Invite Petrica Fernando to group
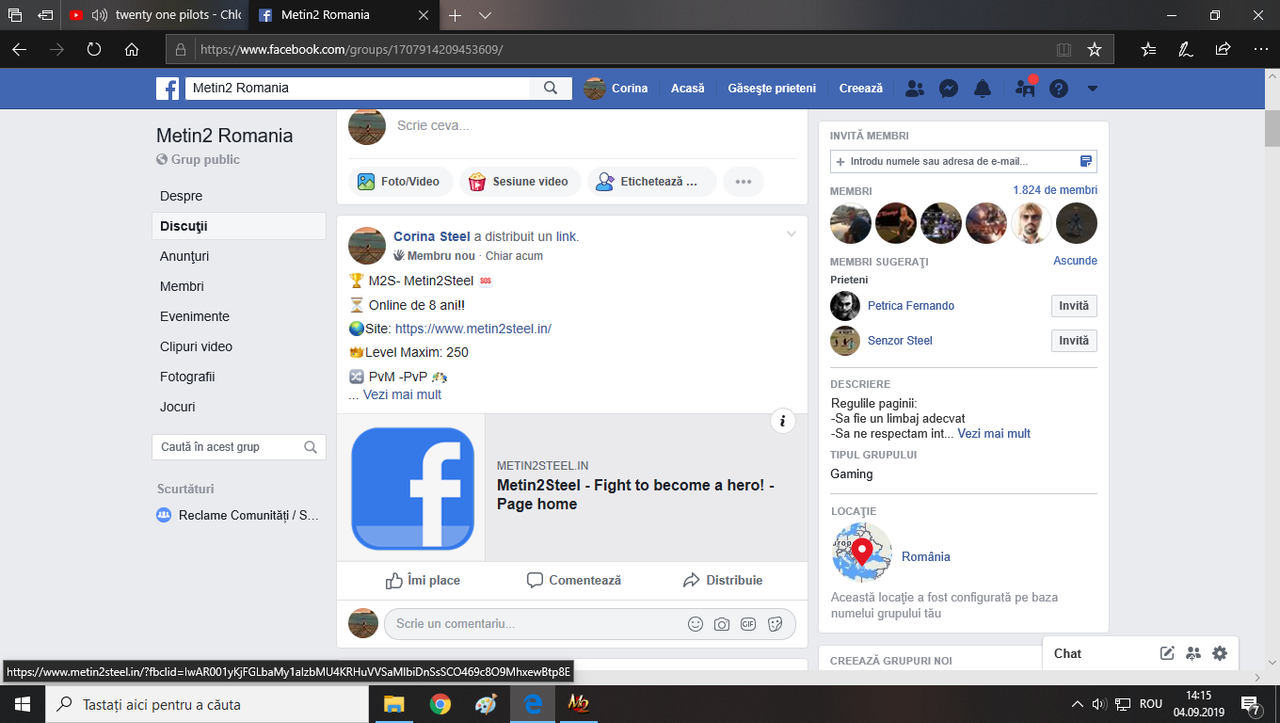The width and height of the screenshot is (1280, 723). coord(1074,306)
